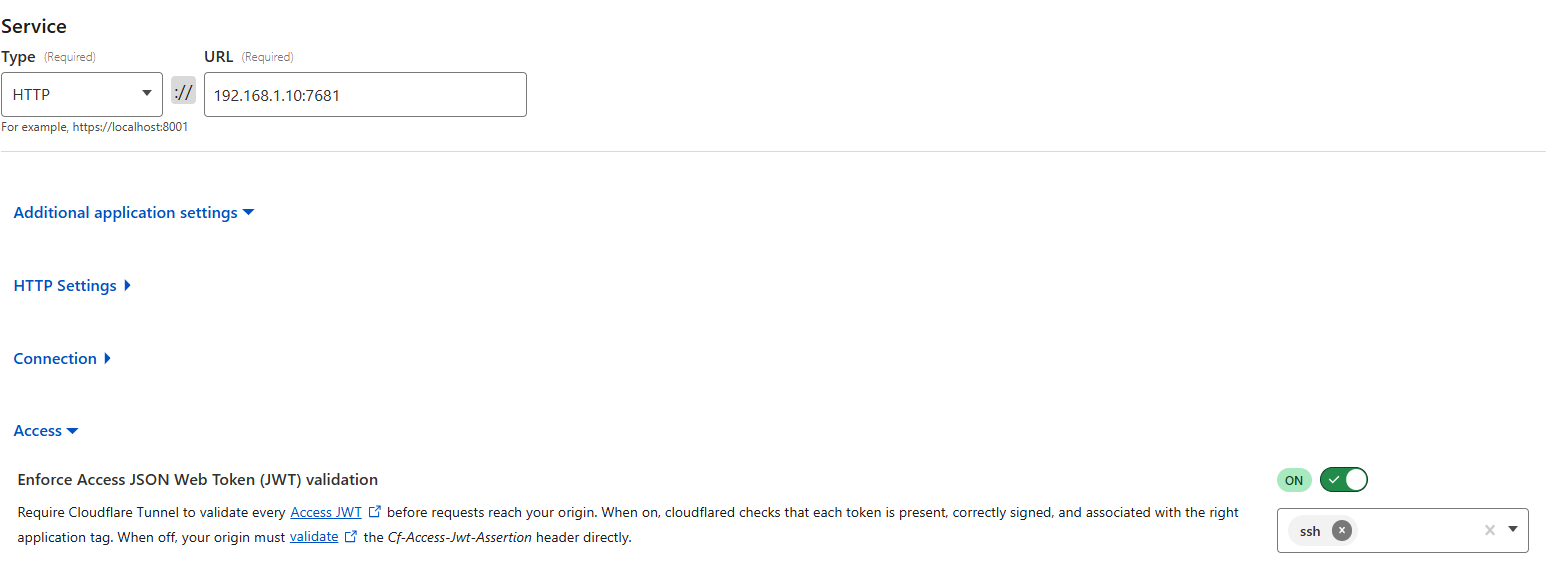Clear all selected applications in the Access field
Image resolution: width=1556 pixels, height=567 pixels.
pos(1489,530)
